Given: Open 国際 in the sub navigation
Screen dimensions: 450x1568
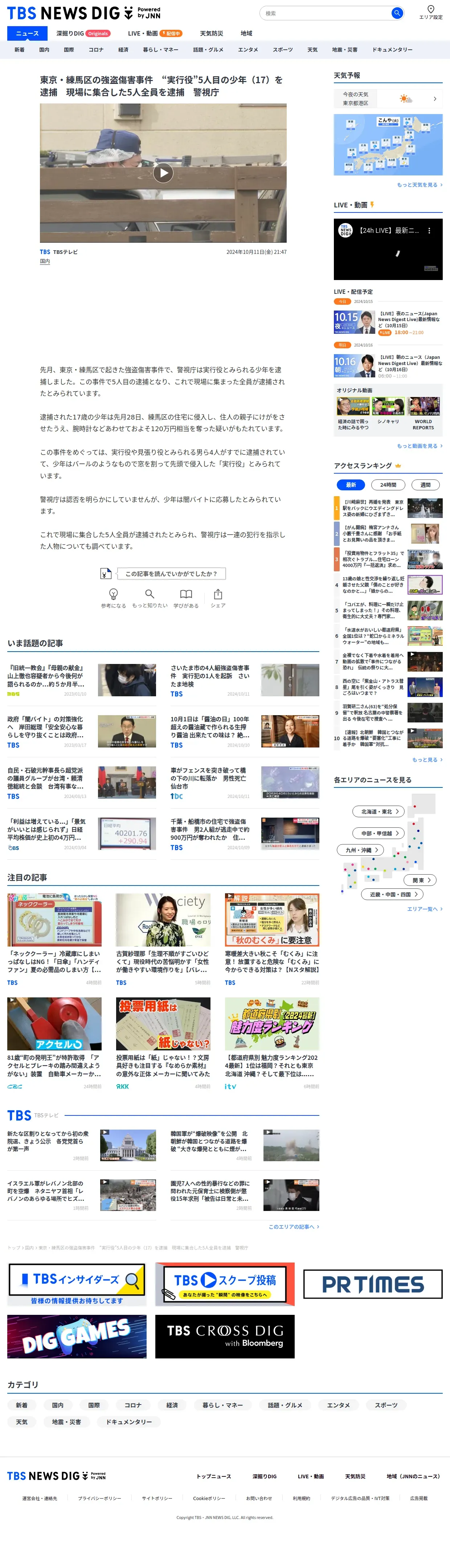Looking at the screenshot, I should [69, 50].
